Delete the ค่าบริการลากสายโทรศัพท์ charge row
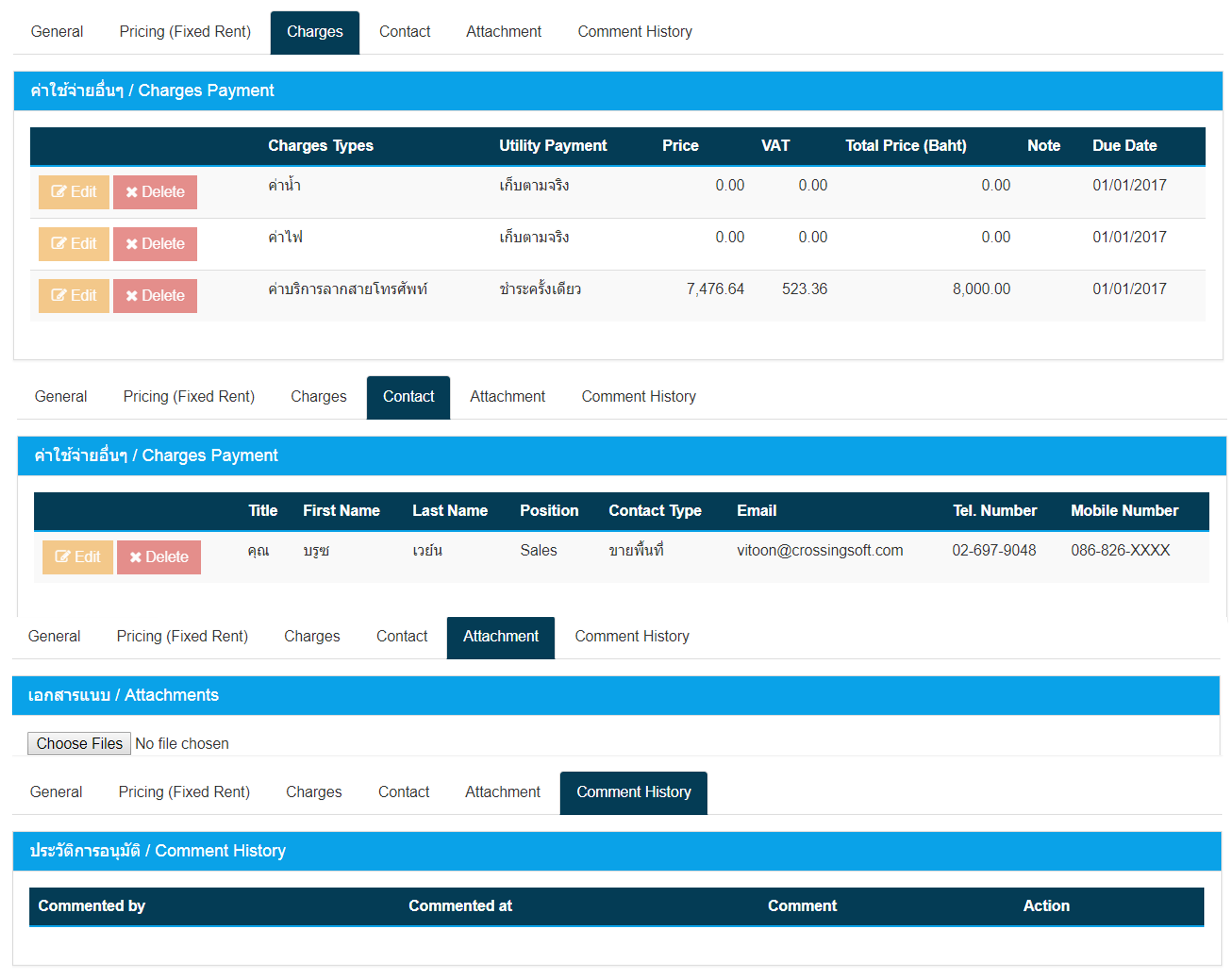Screen dimensions: 1232x977 click(x=155, y=296)
